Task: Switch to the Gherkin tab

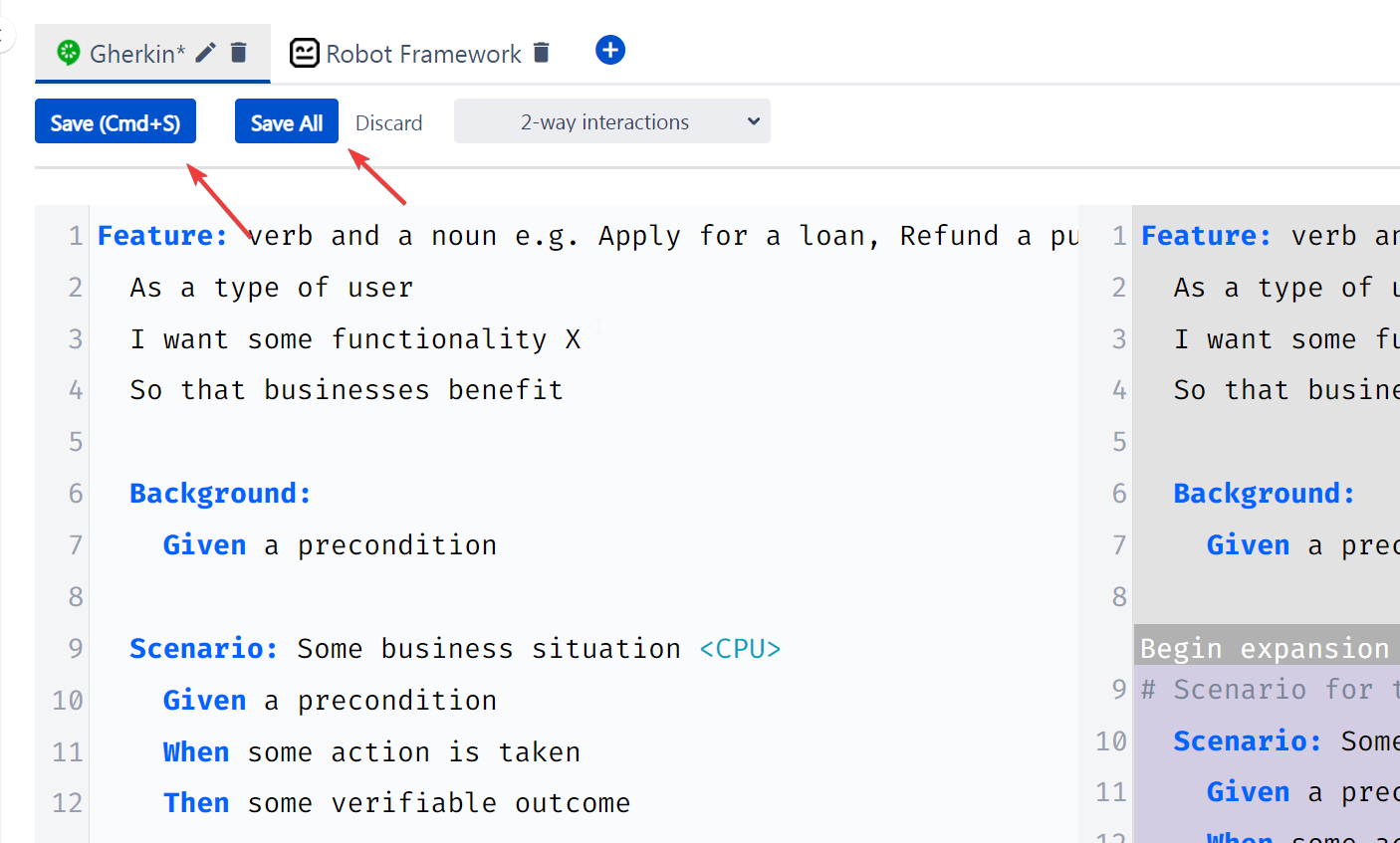Action: tap(137, 54)
